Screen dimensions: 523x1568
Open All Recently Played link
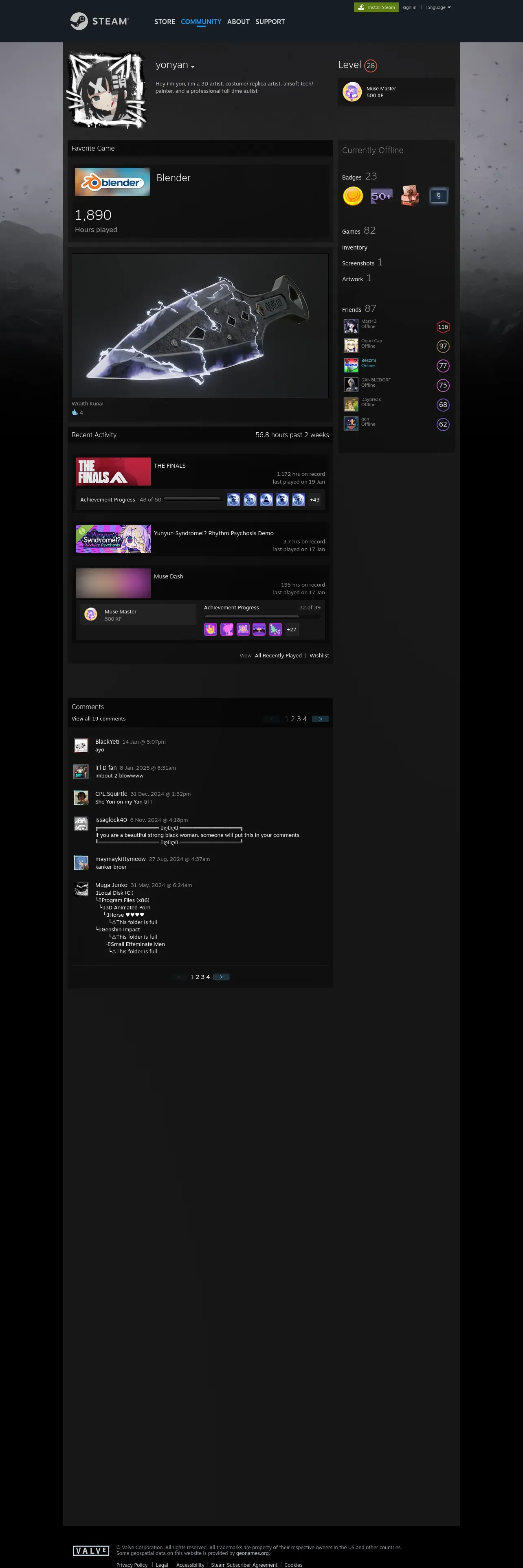pos(278,655)
